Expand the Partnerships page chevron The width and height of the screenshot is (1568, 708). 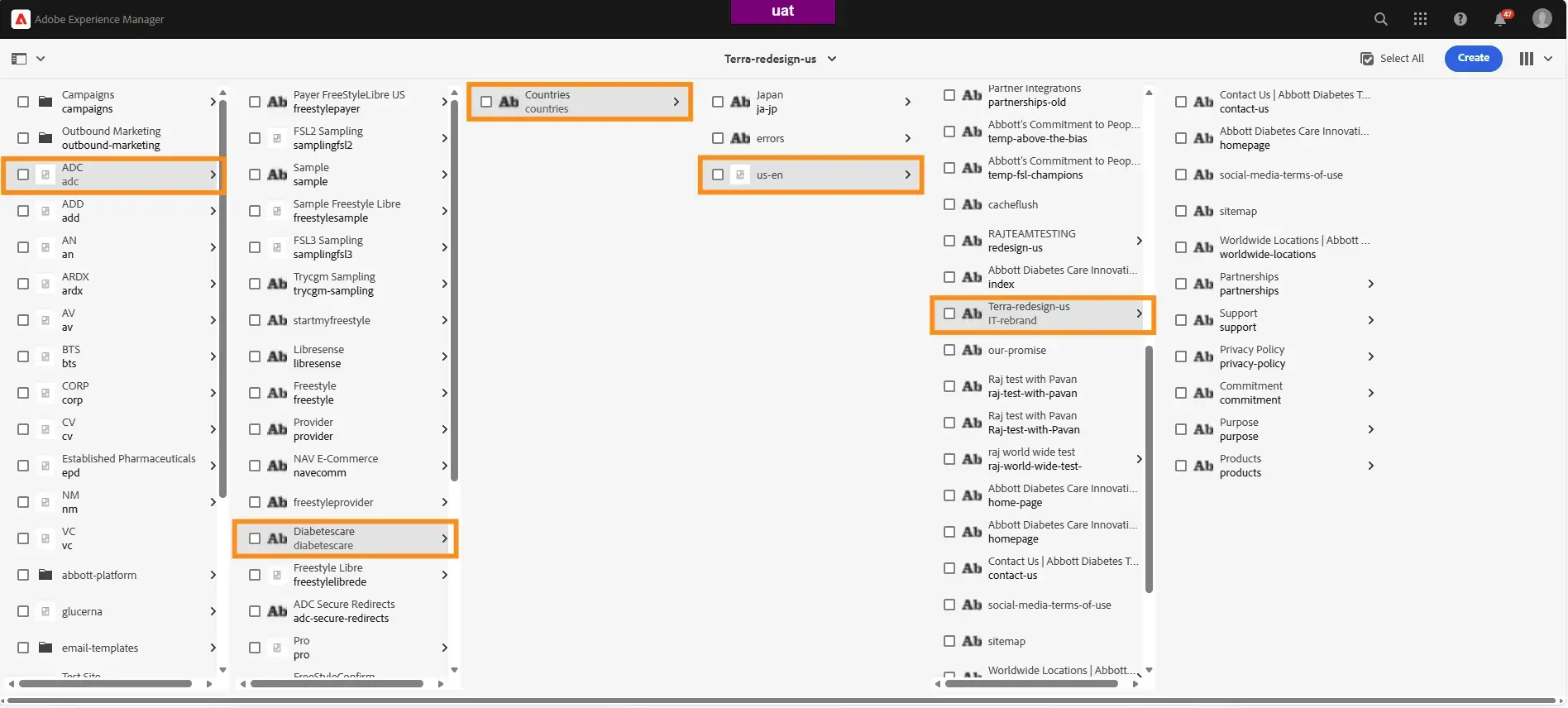[1370, 284]
